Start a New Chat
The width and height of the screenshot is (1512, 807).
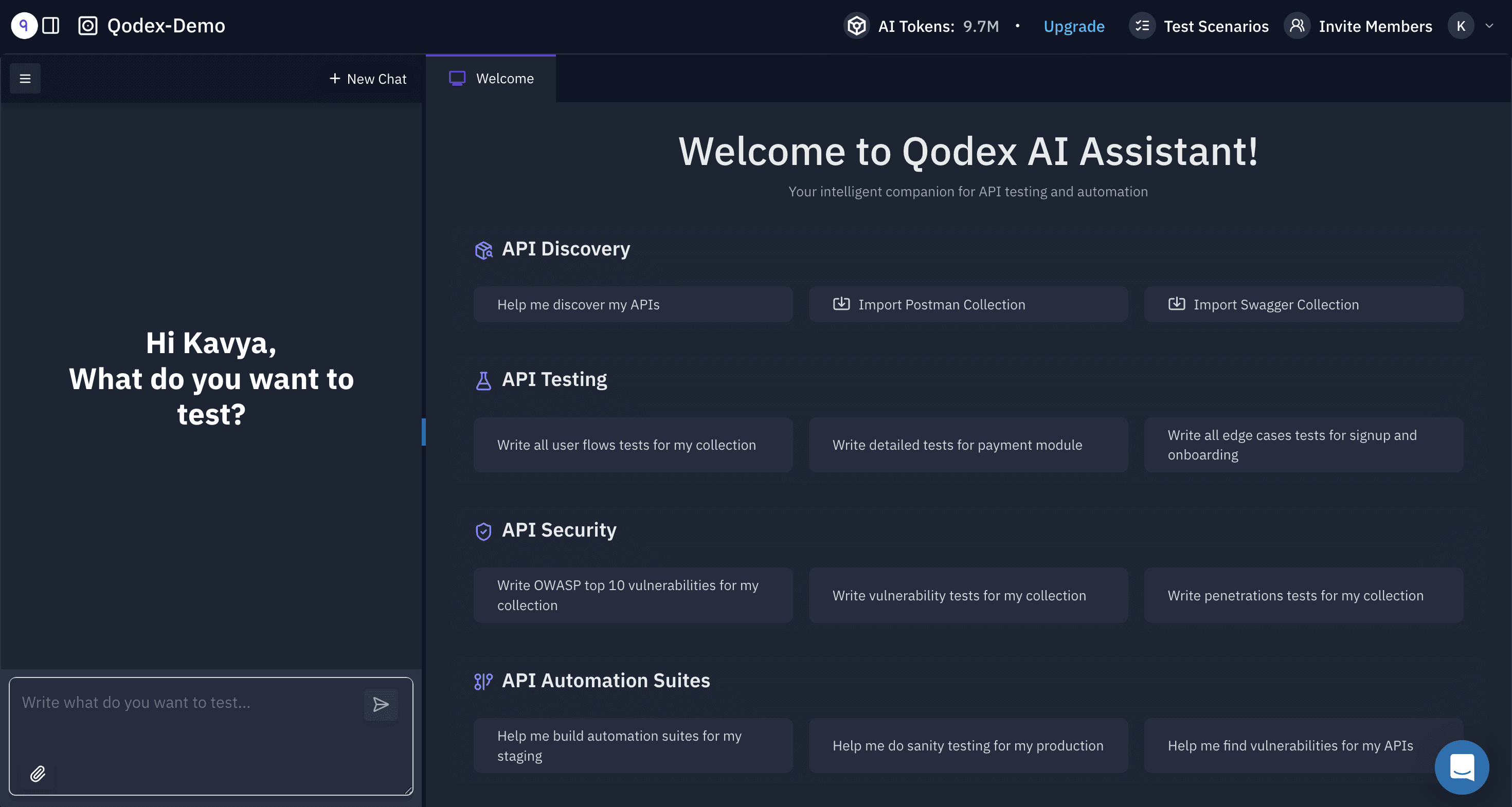click(367, 79)
